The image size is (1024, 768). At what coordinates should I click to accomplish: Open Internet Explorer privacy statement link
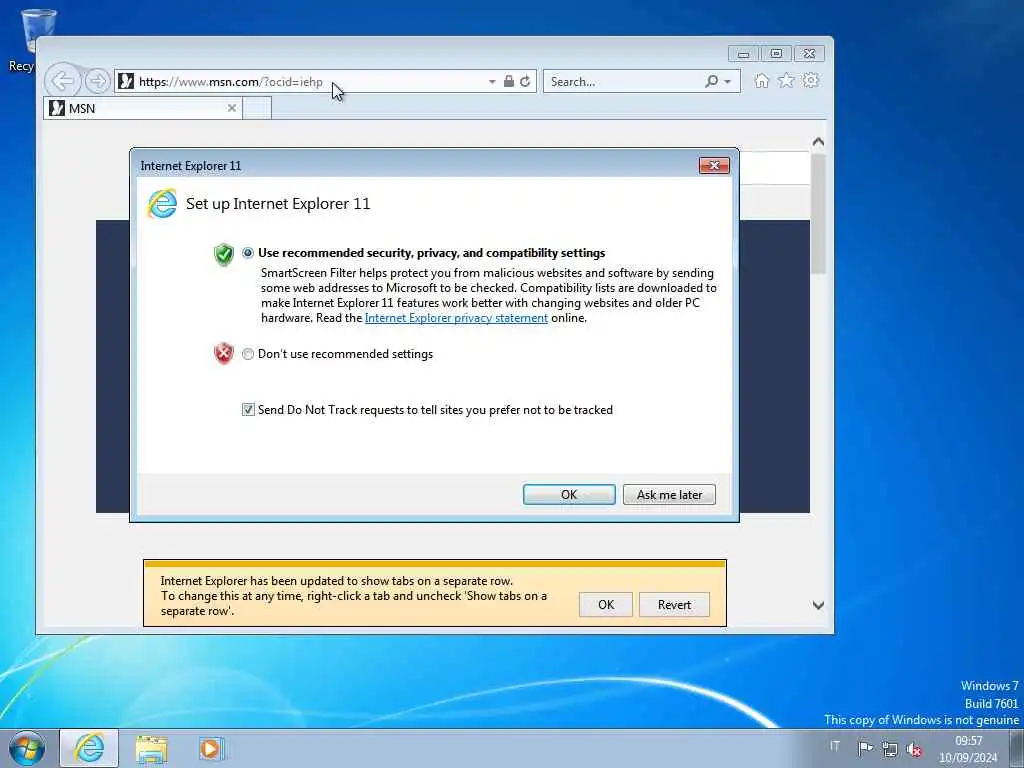[x=456, y=318]
